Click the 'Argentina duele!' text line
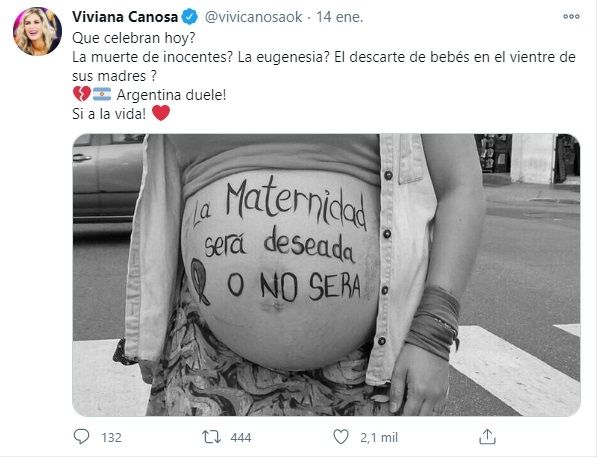The image size is (597, 458). click(x=171, y=95)
